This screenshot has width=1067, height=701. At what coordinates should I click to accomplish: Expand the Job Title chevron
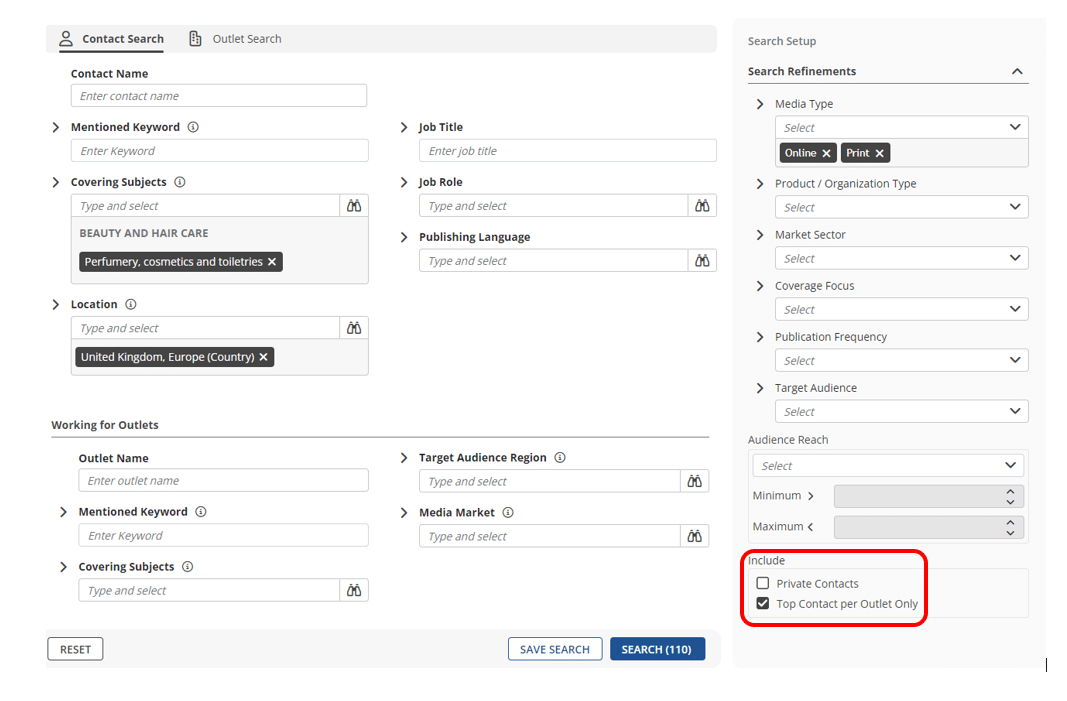point(404,128)
